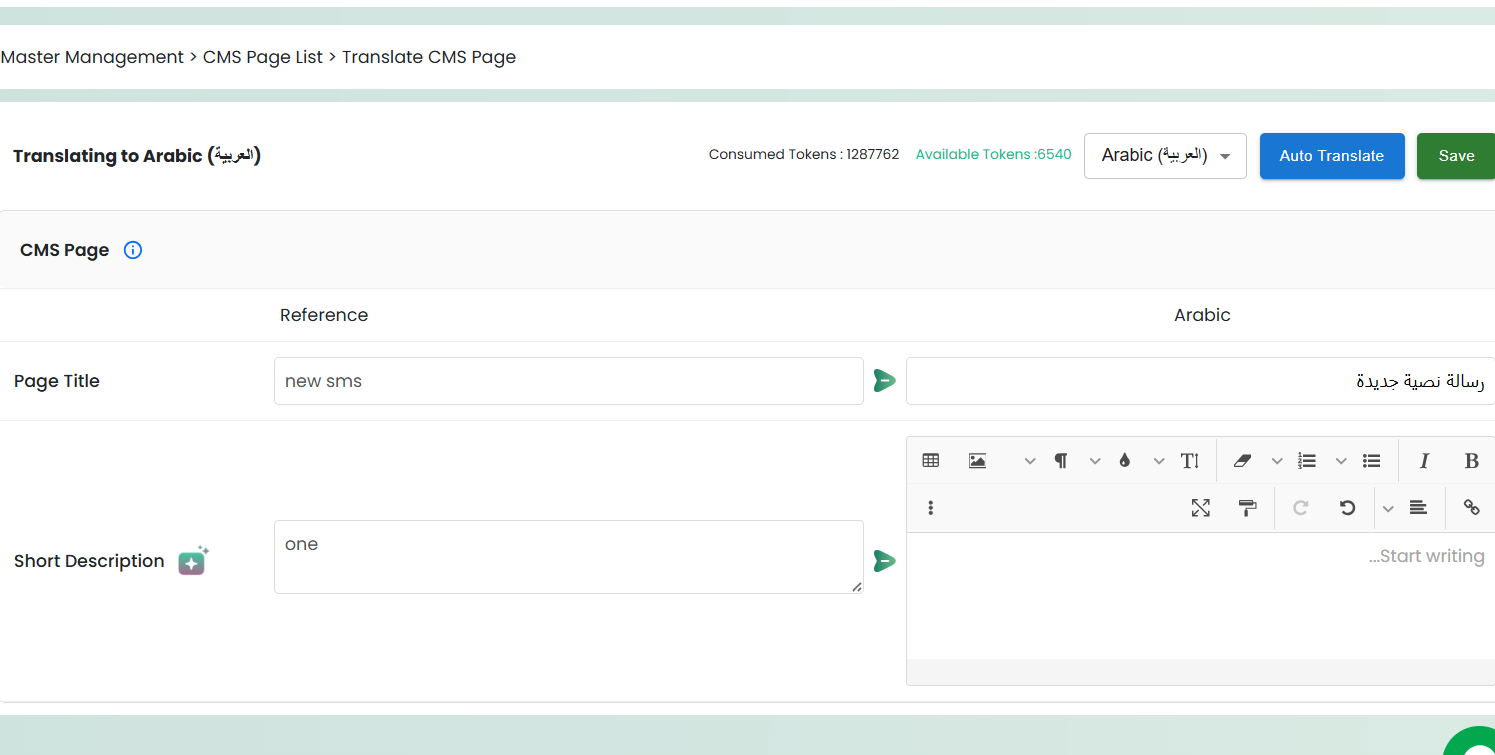Screen dimensions: 1495x755
Task: Click the 'CMS Page' section title
Action: click(65, 250)
